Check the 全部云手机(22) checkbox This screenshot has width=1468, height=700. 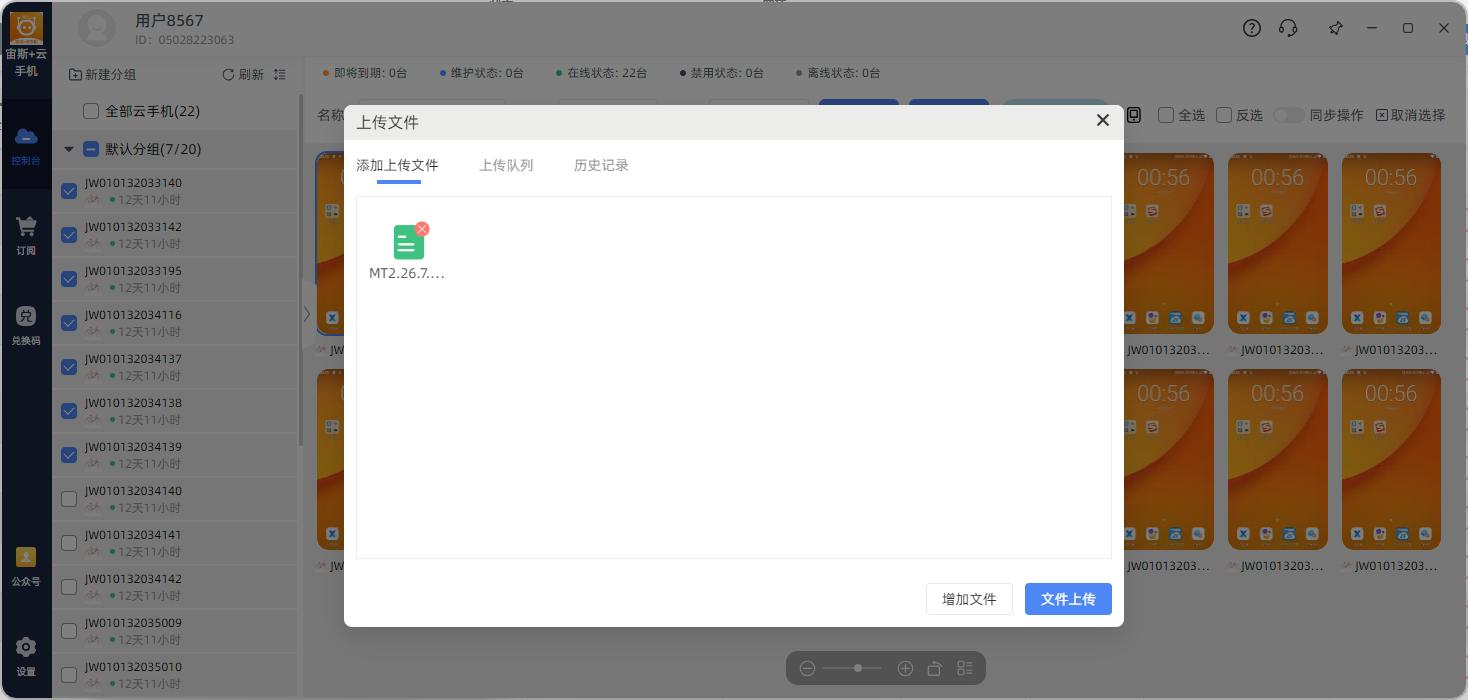coord(91,111)
